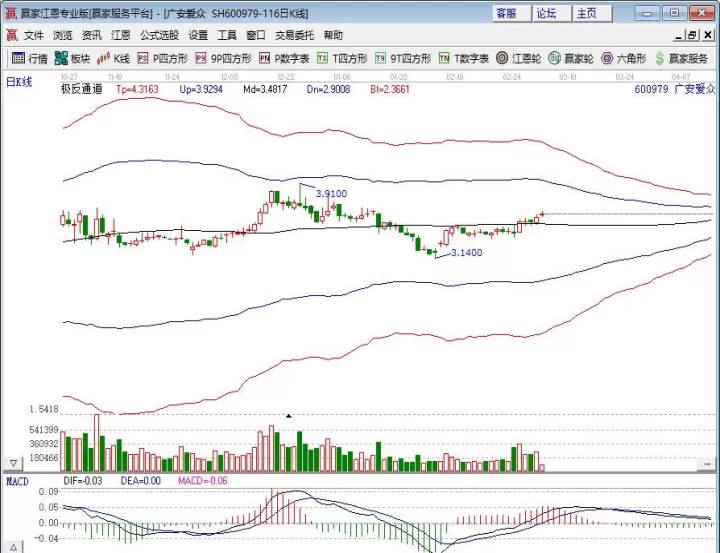Open the 行情 market quotes view
Screen dimensions: 720x553
pyautogui.click(x=30, y=58)
